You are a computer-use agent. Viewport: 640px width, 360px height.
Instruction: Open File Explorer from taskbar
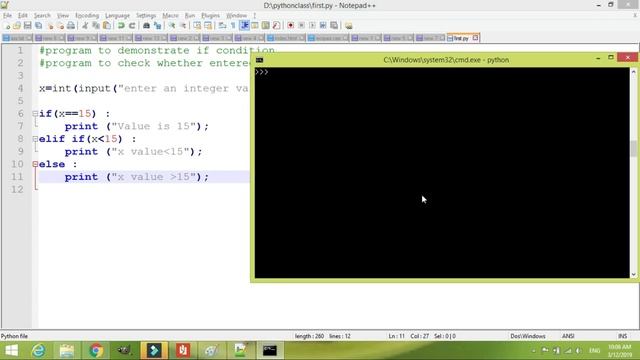[67, 350]
